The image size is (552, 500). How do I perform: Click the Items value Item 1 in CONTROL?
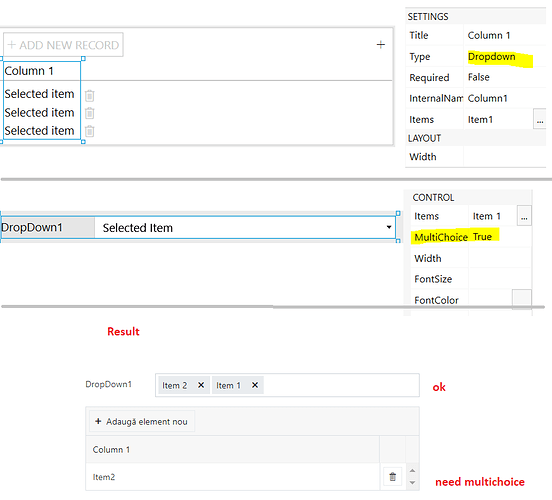tap(487, 216)
